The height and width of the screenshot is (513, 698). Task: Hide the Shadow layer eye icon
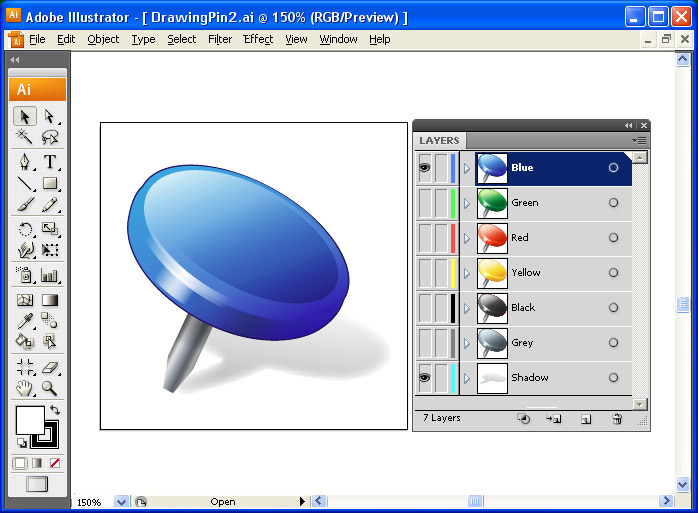[425, 378]
